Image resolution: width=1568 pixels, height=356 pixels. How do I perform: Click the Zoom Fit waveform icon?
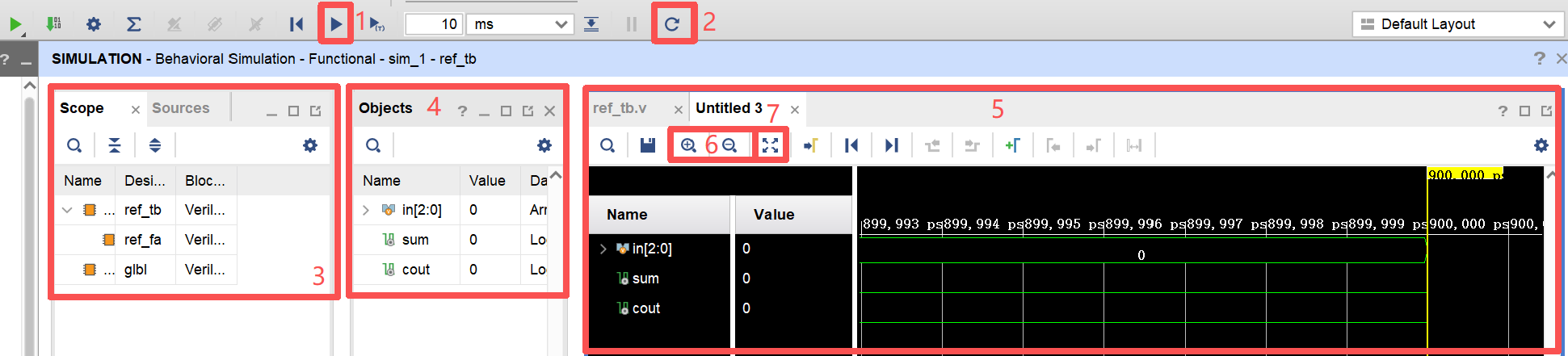771,145
